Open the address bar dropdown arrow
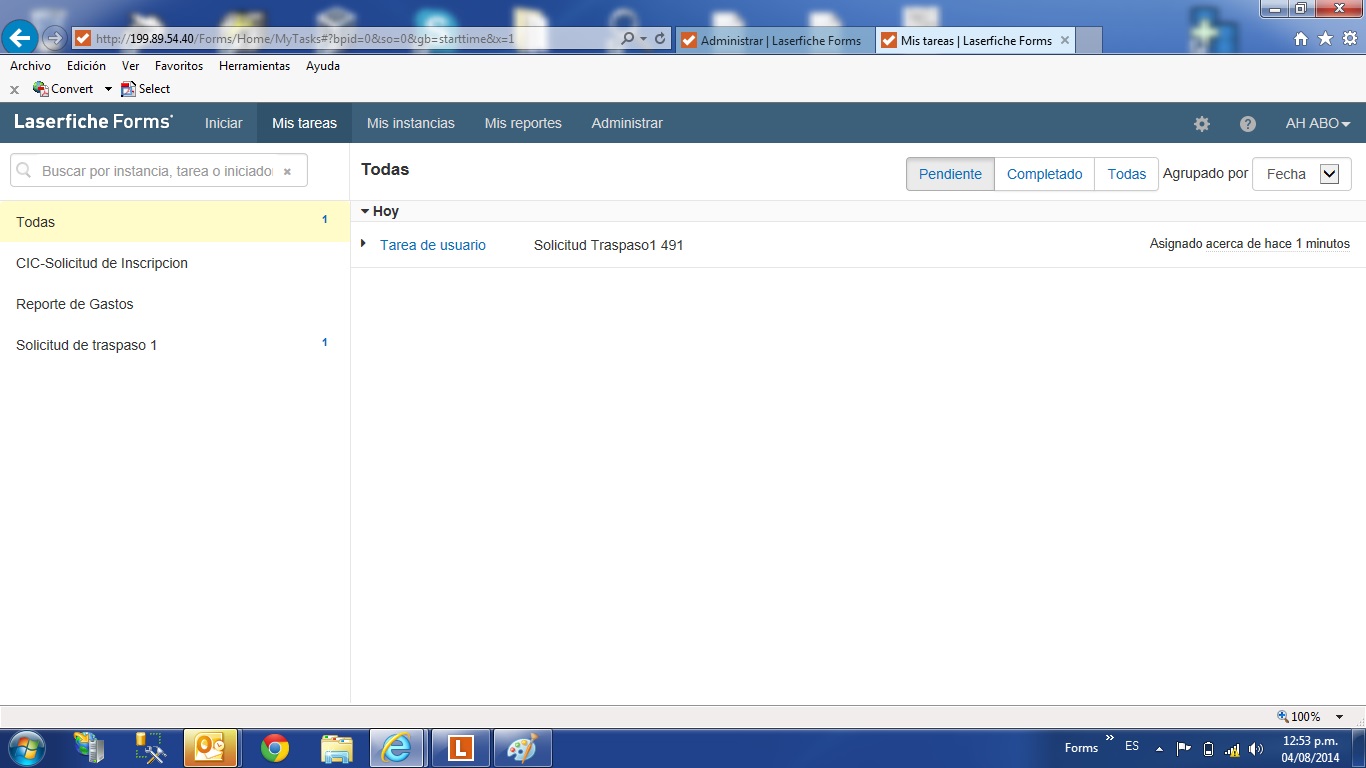 644,39
